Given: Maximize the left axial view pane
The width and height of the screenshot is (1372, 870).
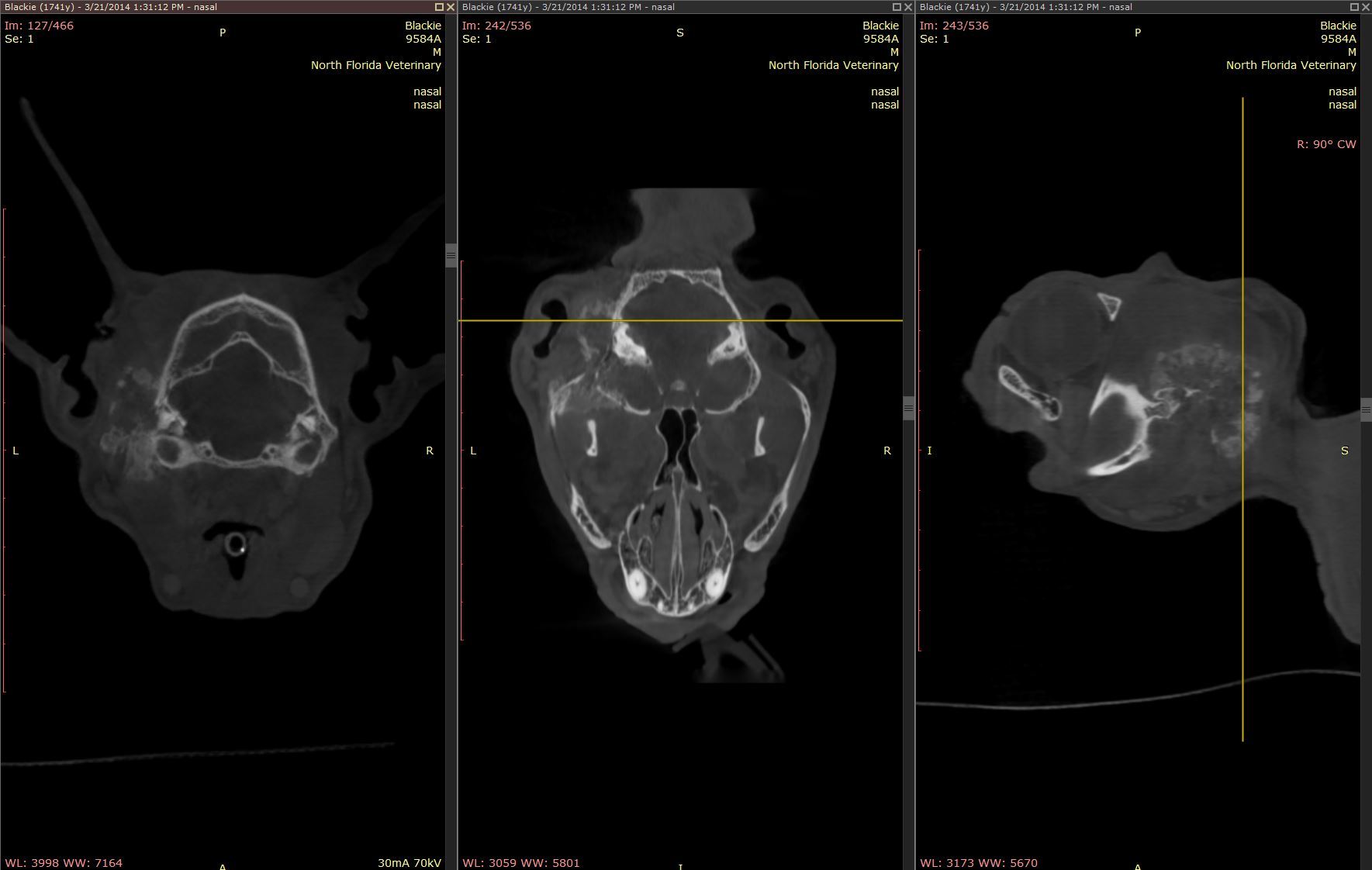Looking at the screenshot, I should point(439,7).
